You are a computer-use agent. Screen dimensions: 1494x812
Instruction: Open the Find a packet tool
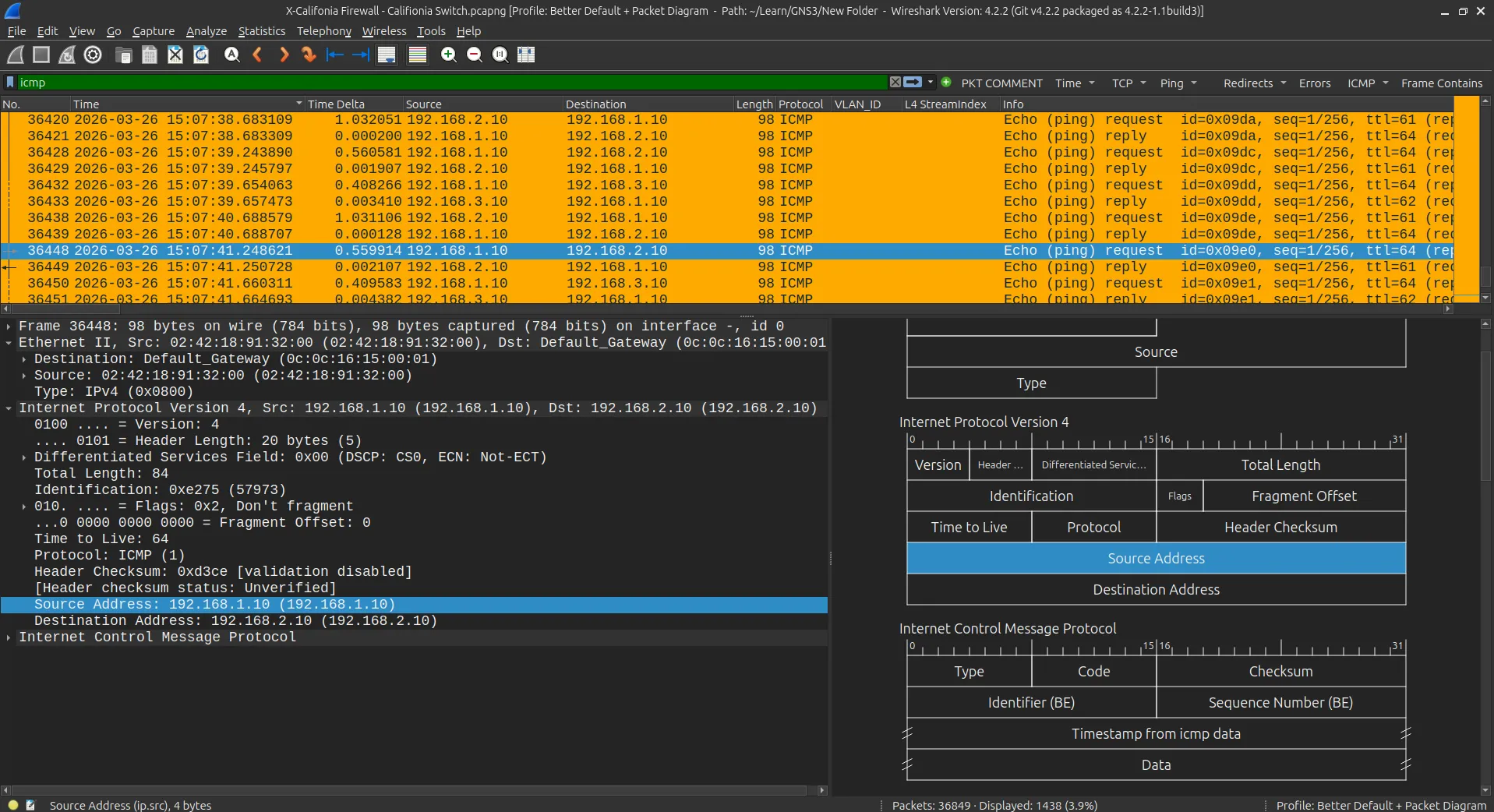[x=231, y=55]
